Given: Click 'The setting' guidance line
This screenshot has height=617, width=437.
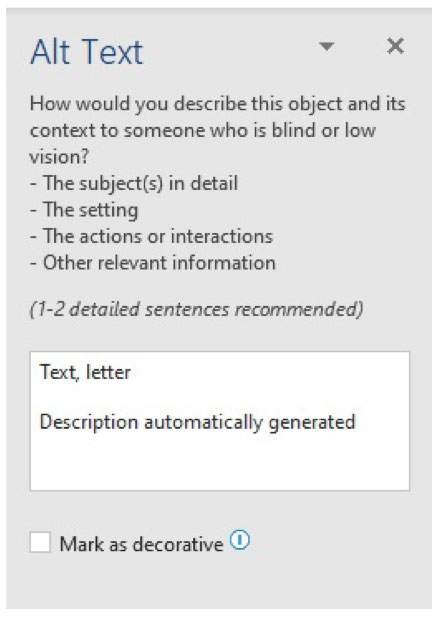Looking at the screenshot, I should pyautogui.click(x=84, y=210).
